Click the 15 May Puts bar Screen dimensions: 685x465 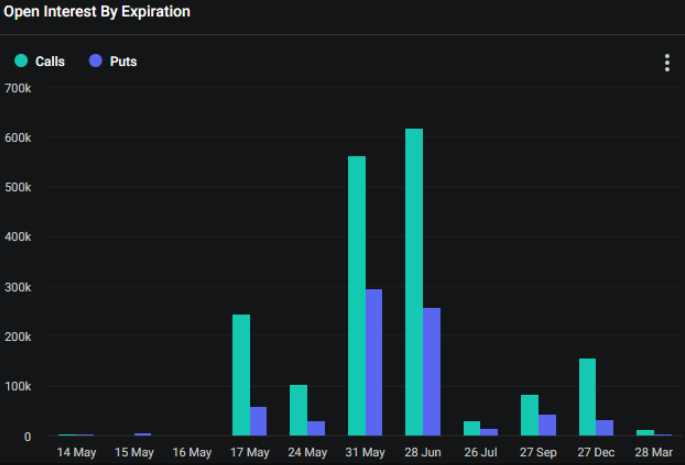click(143, 434)
